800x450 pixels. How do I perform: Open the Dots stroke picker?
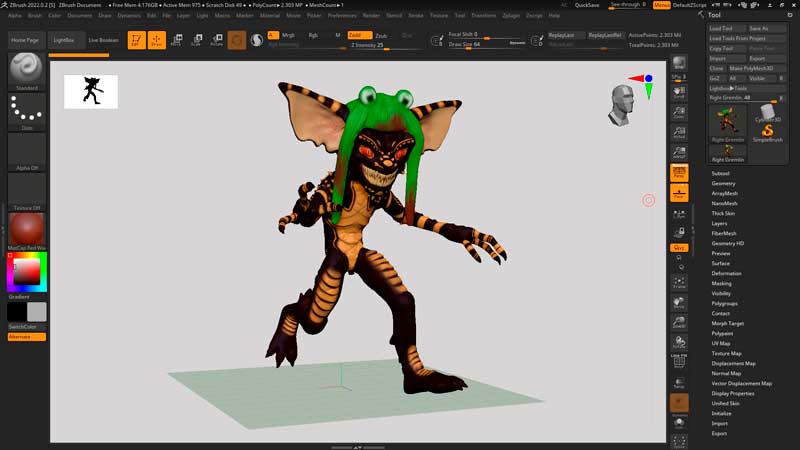[x=27, y=112]
